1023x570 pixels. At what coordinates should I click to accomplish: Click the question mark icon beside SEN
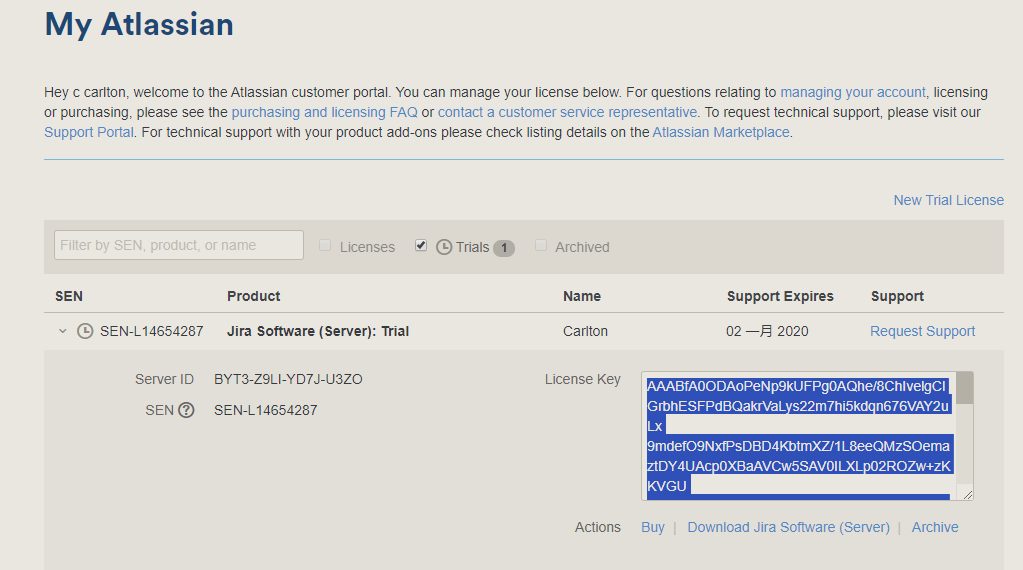(x=186, y=410)
